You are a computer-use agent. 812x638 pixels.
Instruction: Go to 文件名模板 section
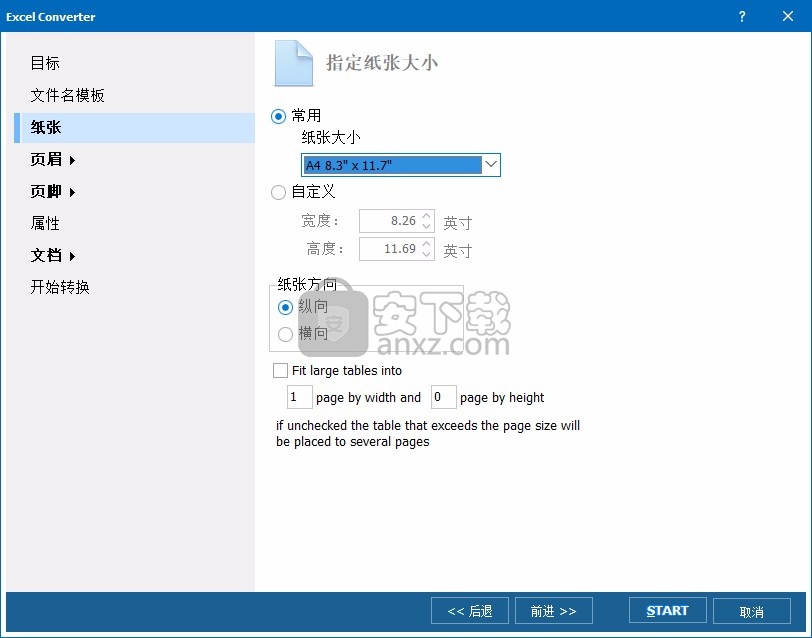(x=67, y=95)
